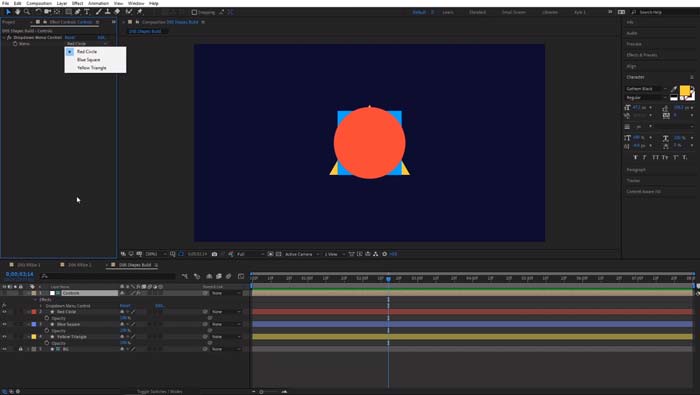Open the 1 View layout dropdown
Image resolution: width=700 pixels, height=395 pixels.
click(x=334, y=254)
